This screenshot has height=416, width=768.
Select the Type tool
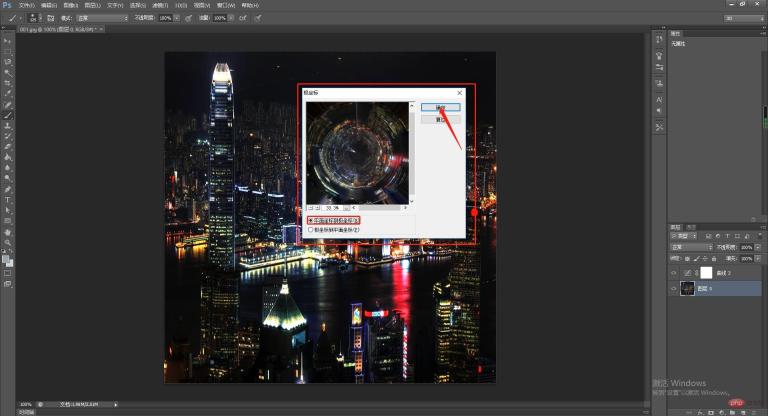8,199
